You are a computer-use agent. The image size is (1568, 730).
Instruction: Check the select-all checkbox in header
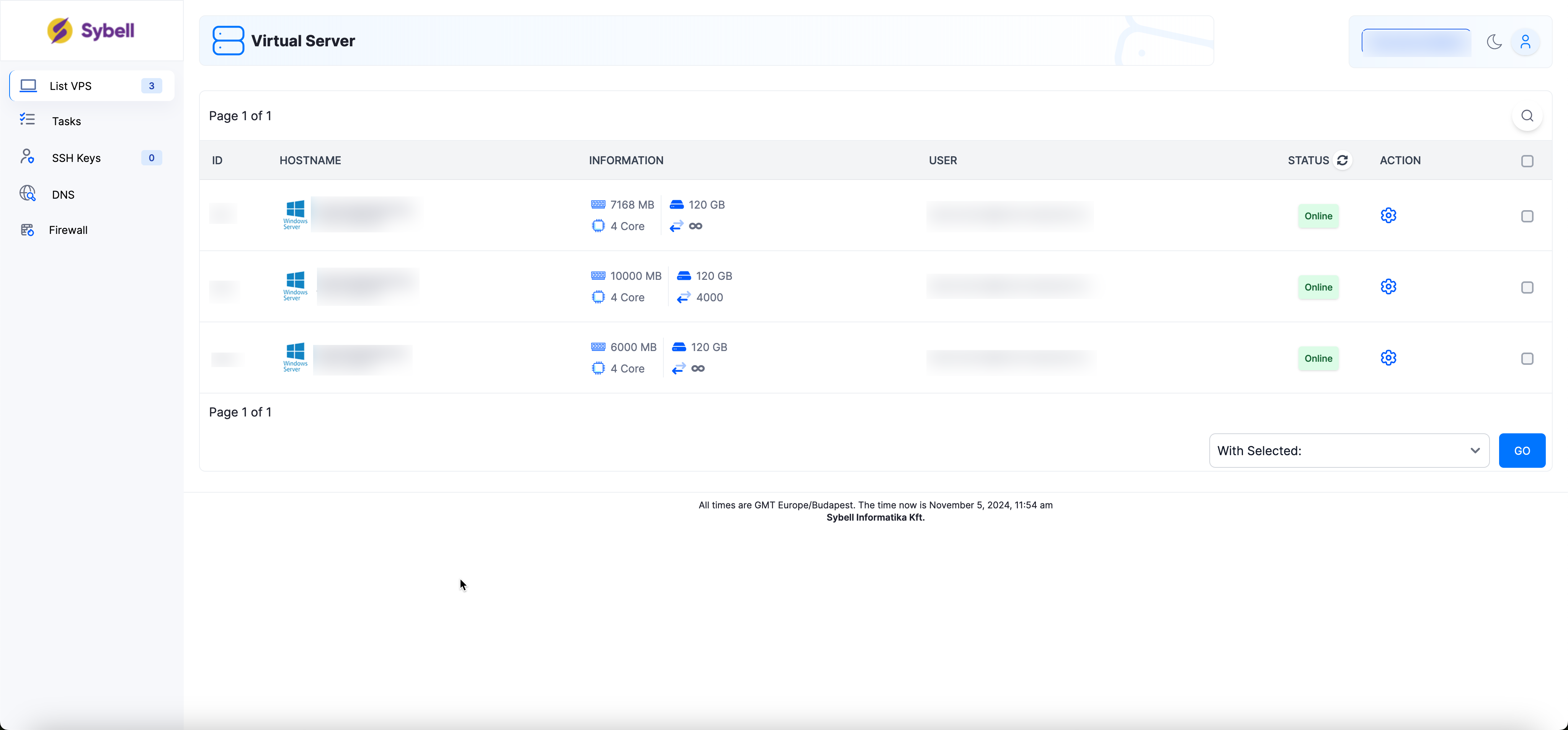(1527, 161)
